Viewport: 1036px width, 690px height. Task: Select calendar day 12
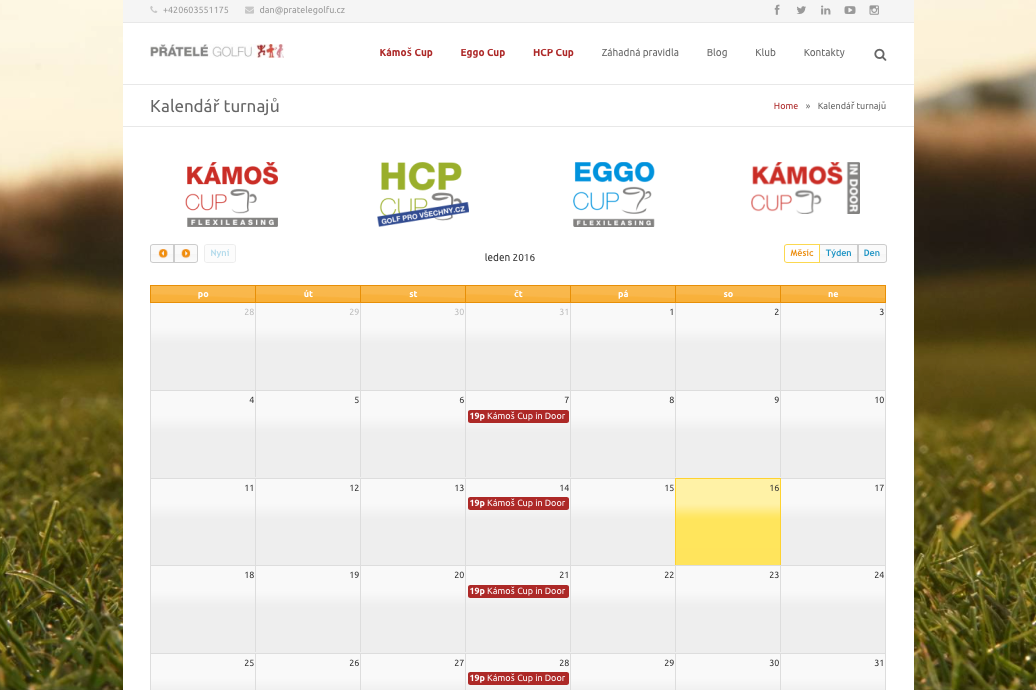(308, 522)
